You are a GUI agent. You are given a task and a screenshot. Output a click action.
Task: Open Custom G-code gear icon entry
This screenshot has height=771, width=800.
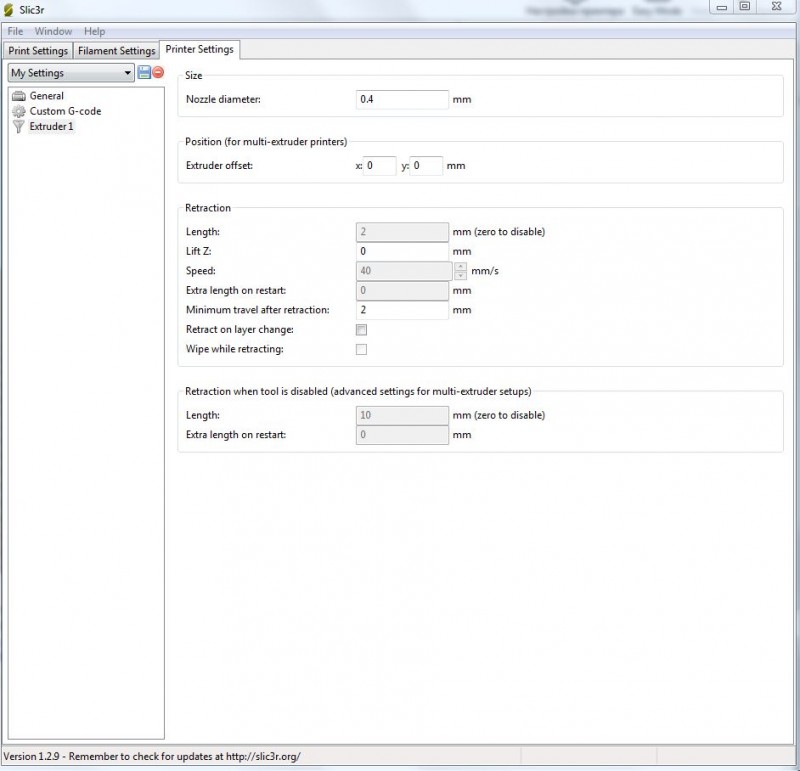tap(18, 111)
